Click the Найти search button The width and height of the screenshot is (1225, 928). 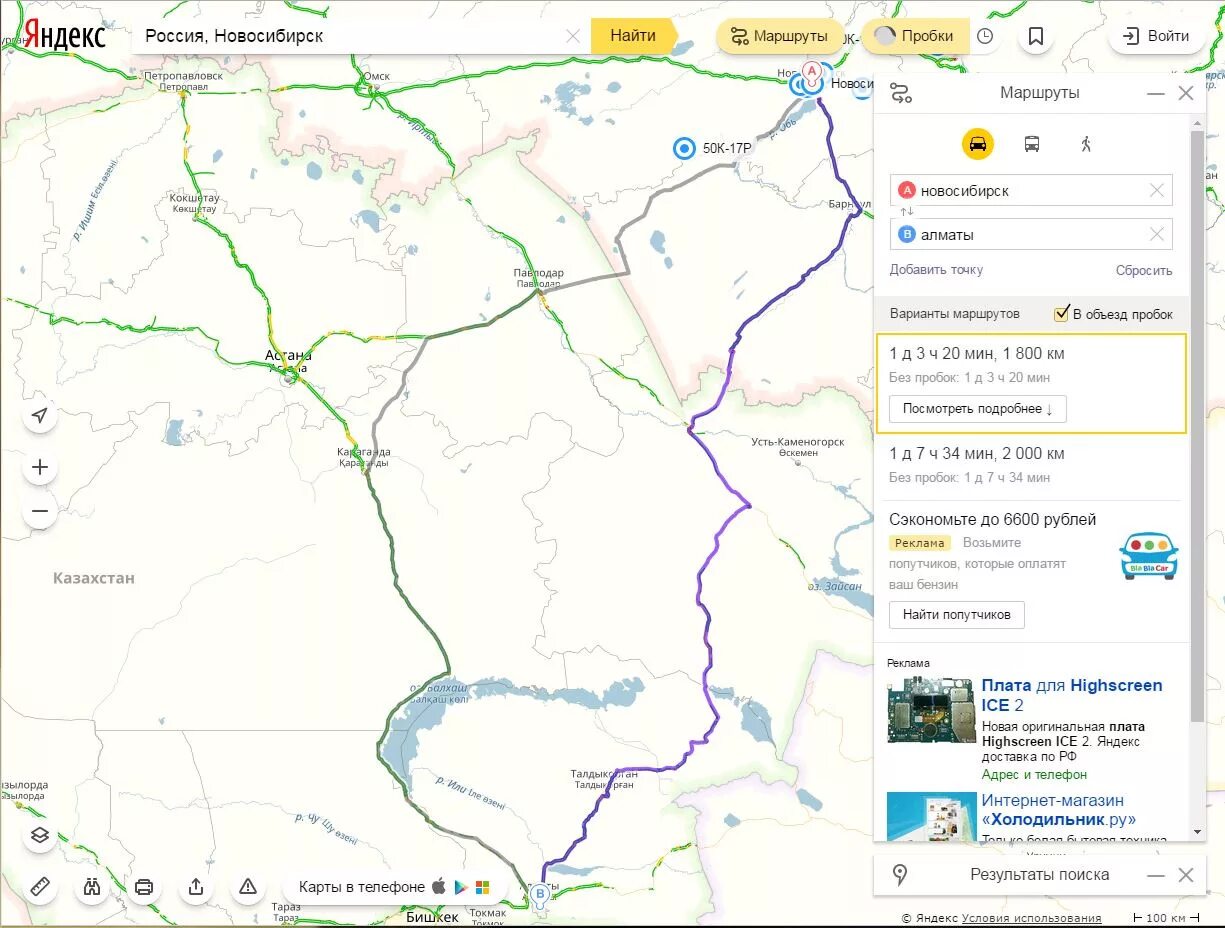633,36
